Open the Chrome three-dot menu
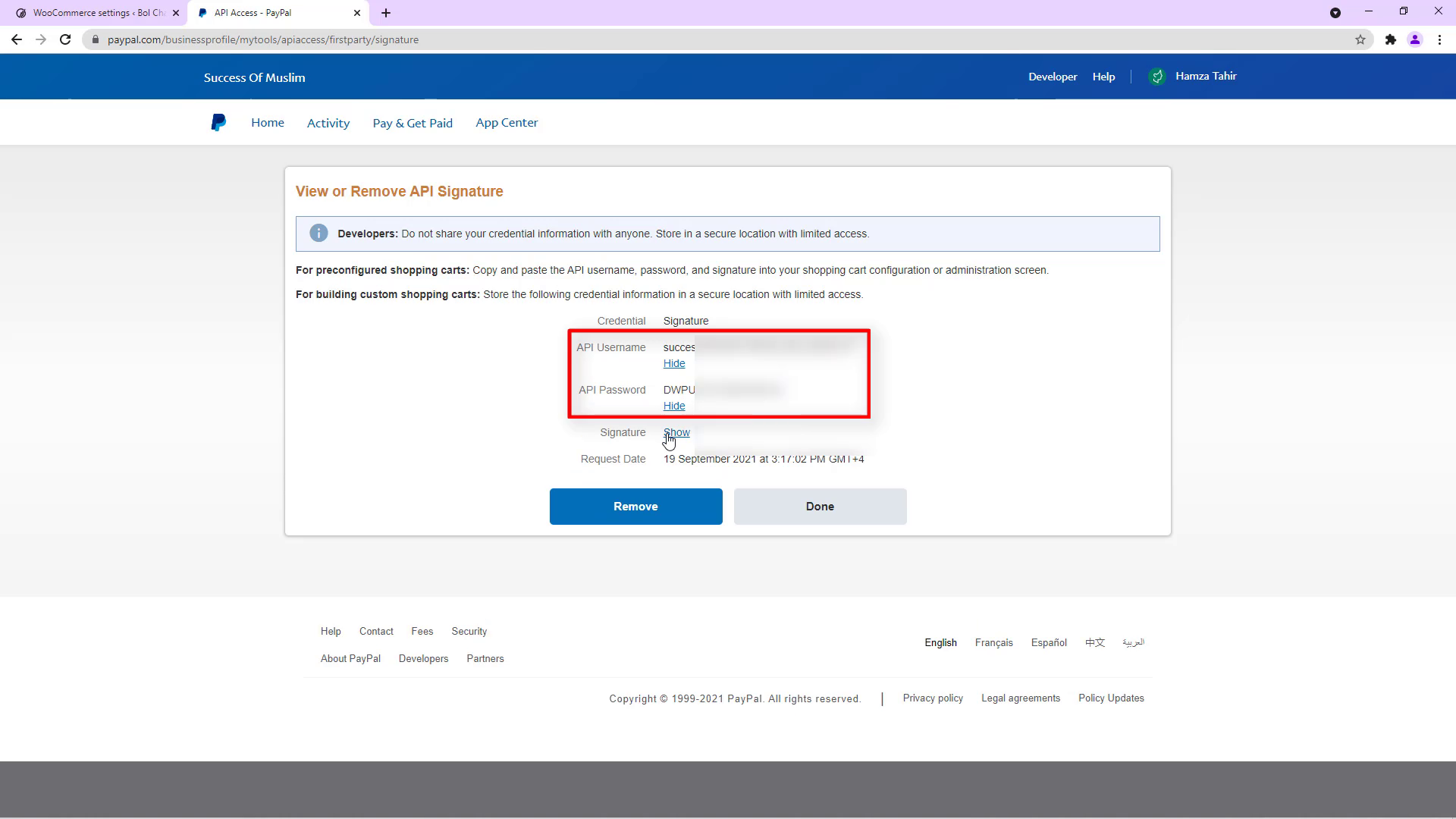Viewport: 1456px width, 819px height. click(x=1439, y=39)
